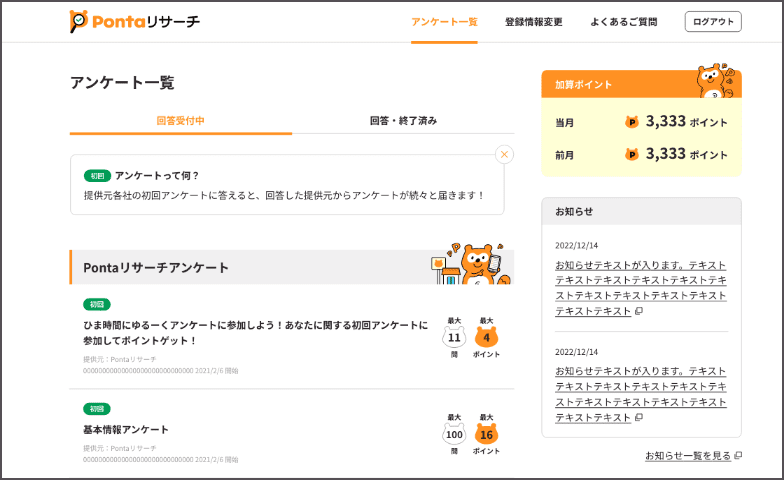The image size is (784, 480).
Task: Click the アンケート一覧 page title
Action: pos(122,82)
